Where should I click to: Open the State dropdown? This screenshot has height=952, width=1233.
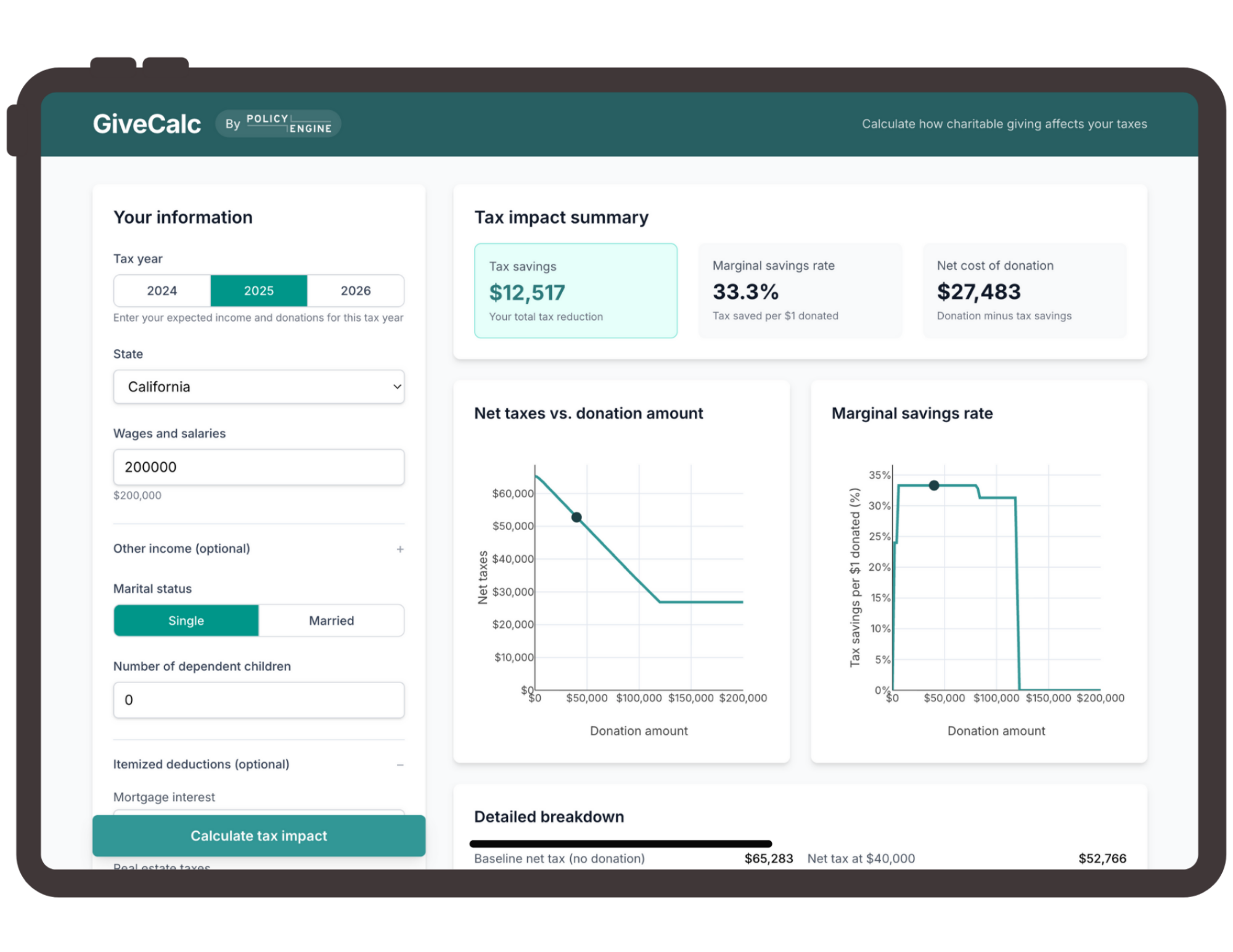pyautogui.click(x=258, y=387)
